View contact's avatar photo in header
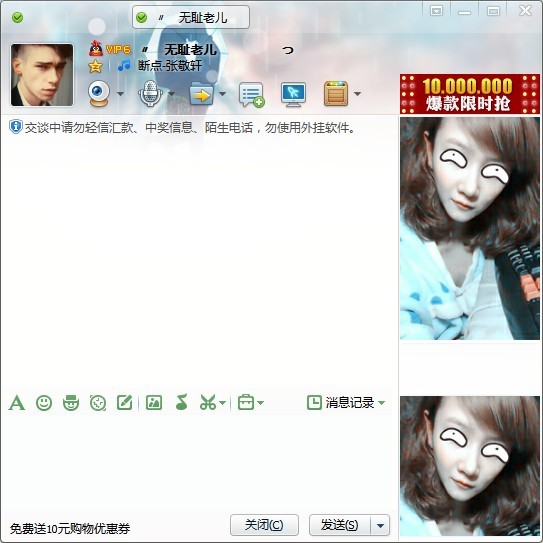Screen dimensions: 543x543 42,75
